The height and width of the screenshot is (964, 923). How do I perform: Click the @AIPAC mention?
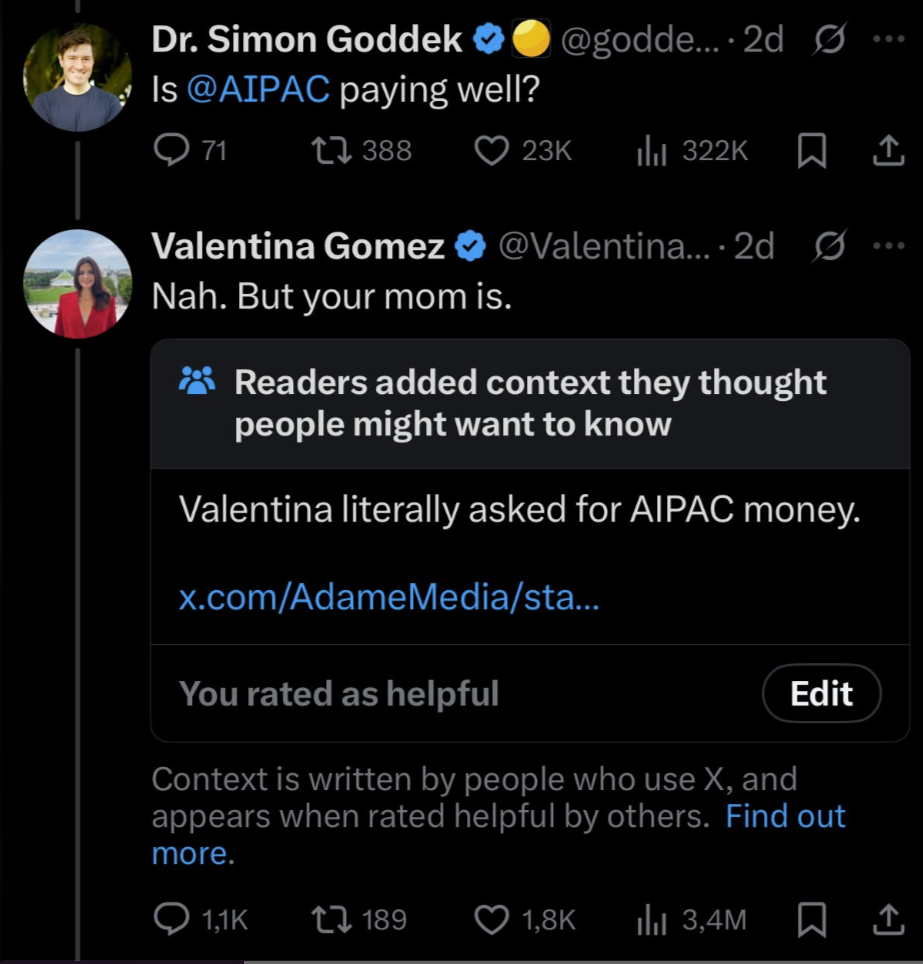tap(258, 90)
